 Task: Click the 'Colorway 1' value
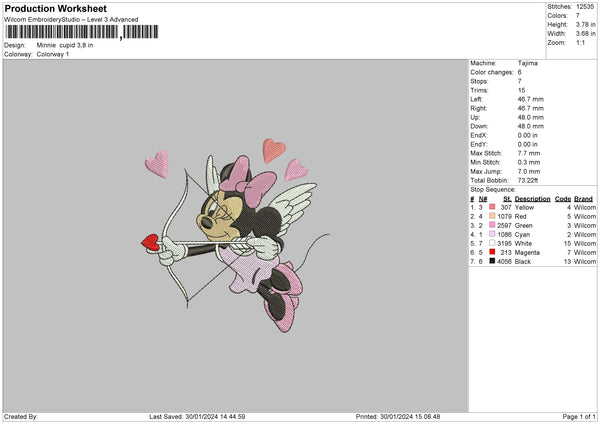click(53, 54)
